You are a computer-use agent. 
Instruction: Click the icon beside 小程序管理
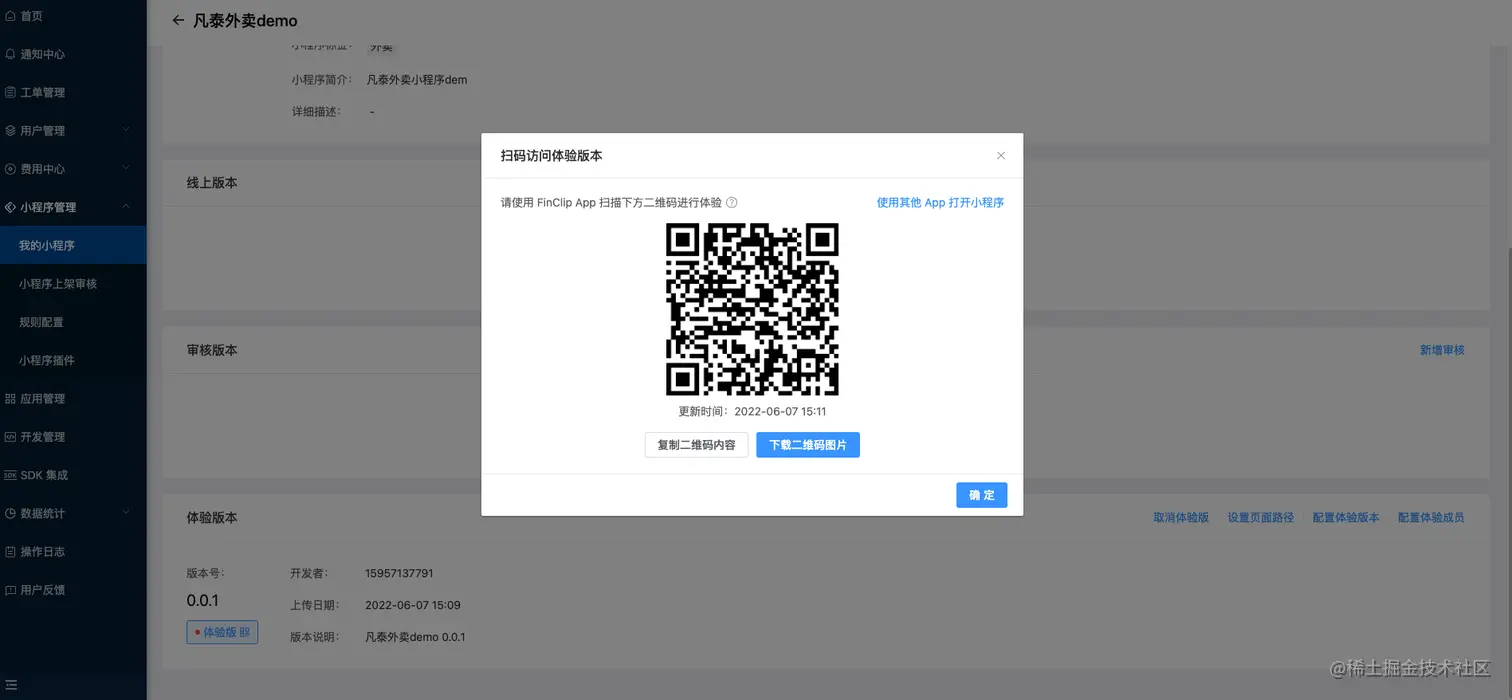tap(10, 207)
